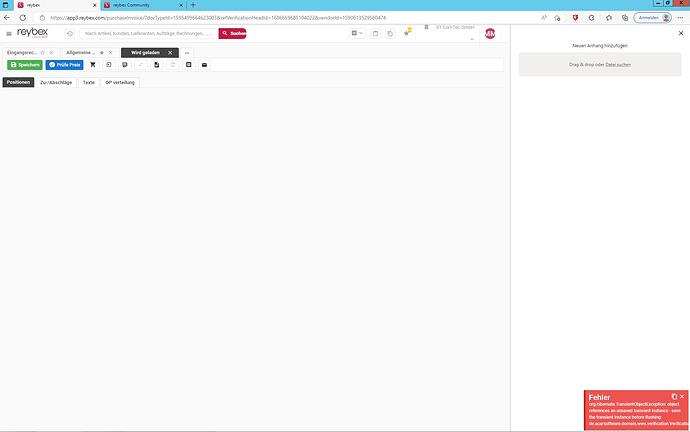Screen dimensions: 690x432
Task: Open favorites star with yellow badge
Action: (407, 32)
